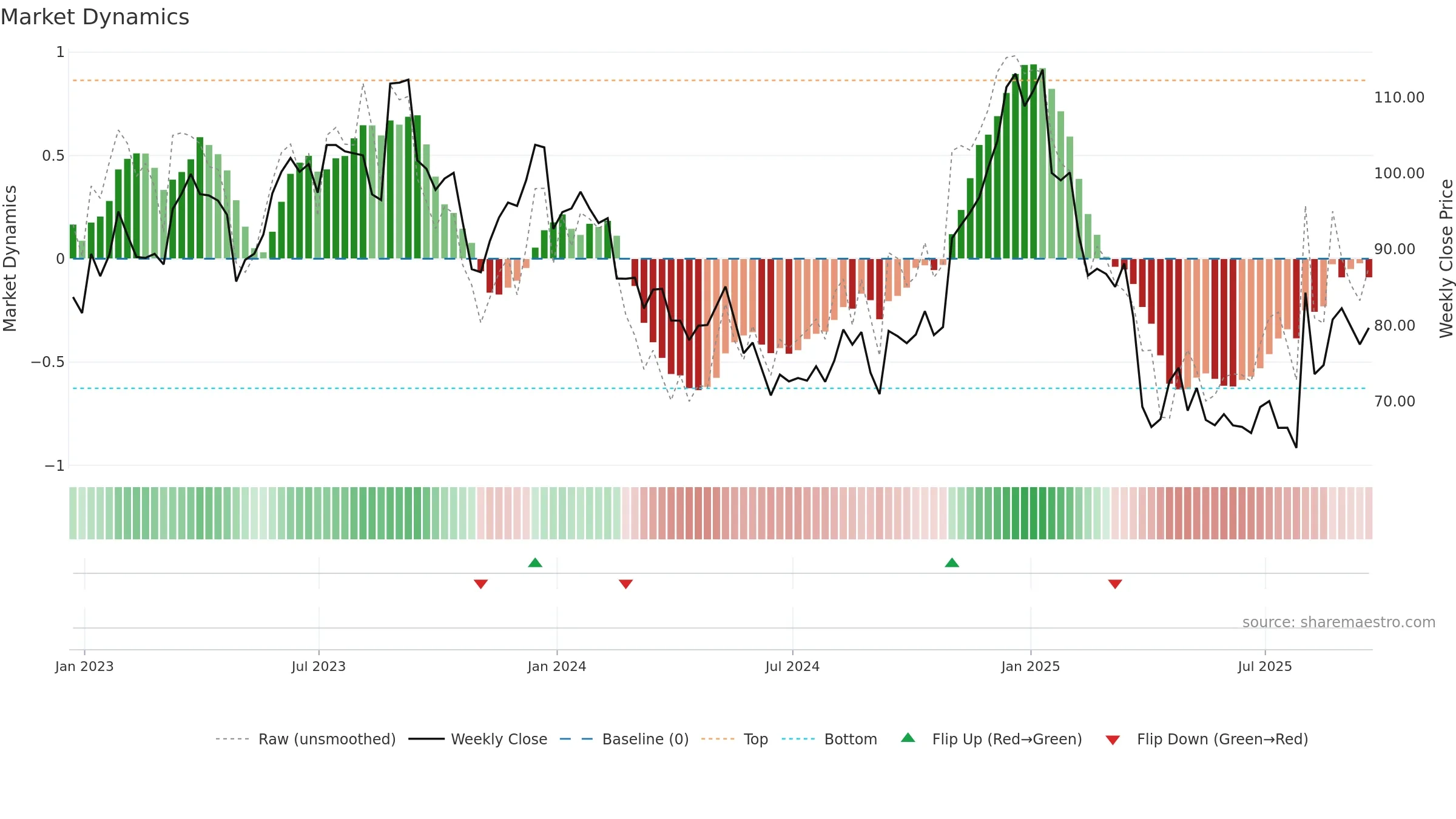Click the 110.00 price axis label
Viewport: 1456px width, 819px height.
pyautogui.click(x=1399, y=97)
